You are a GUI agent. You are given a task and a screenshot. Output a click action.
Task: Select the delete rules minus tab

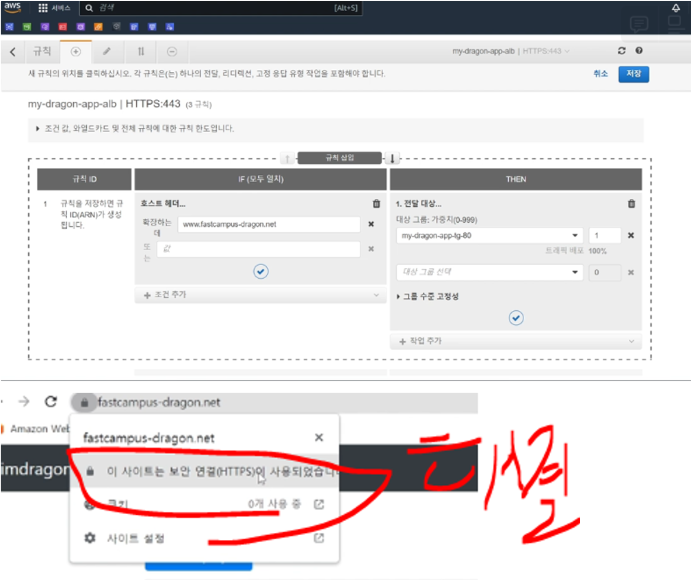172,52
